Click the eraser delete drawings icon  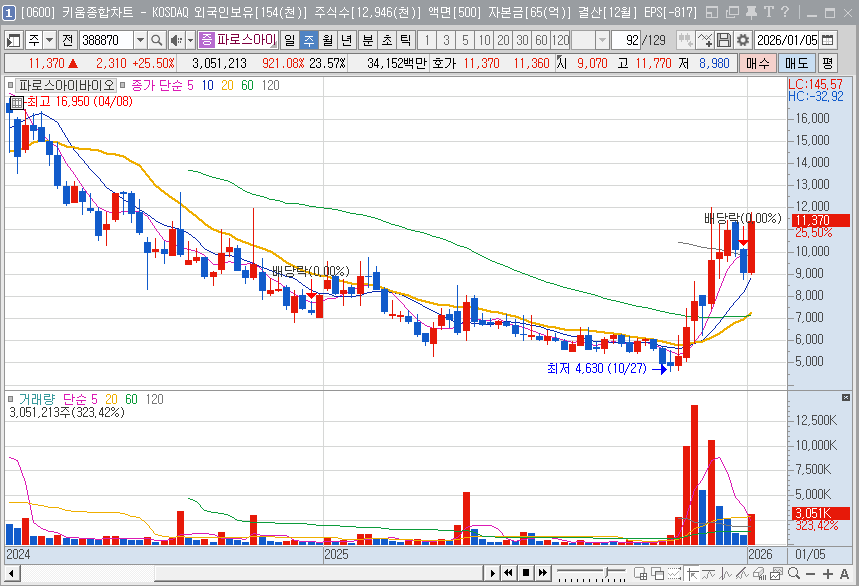[x=759, y=573]
